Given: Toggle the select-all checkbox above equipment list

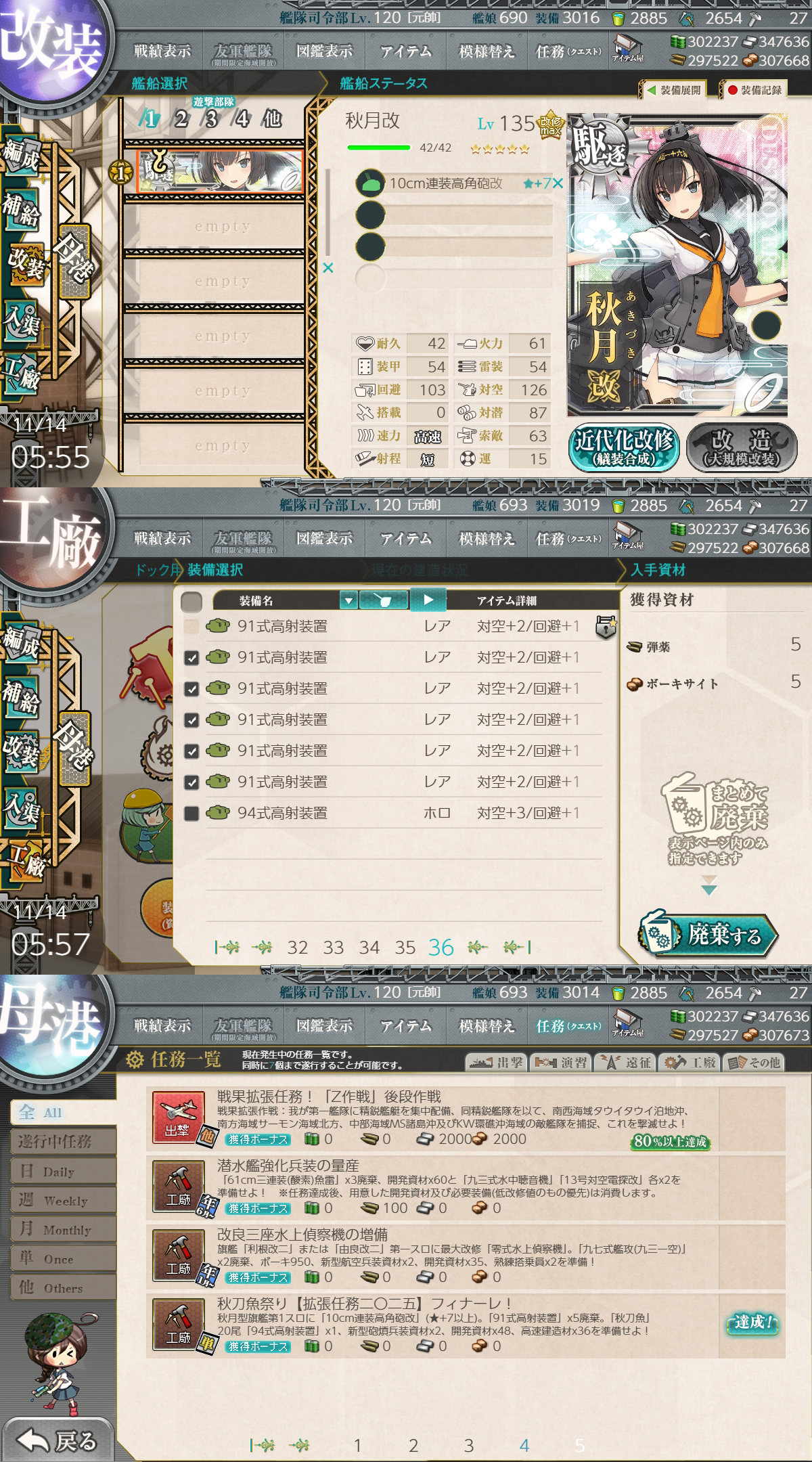Looking at the screenshot, I should (192, 601).
